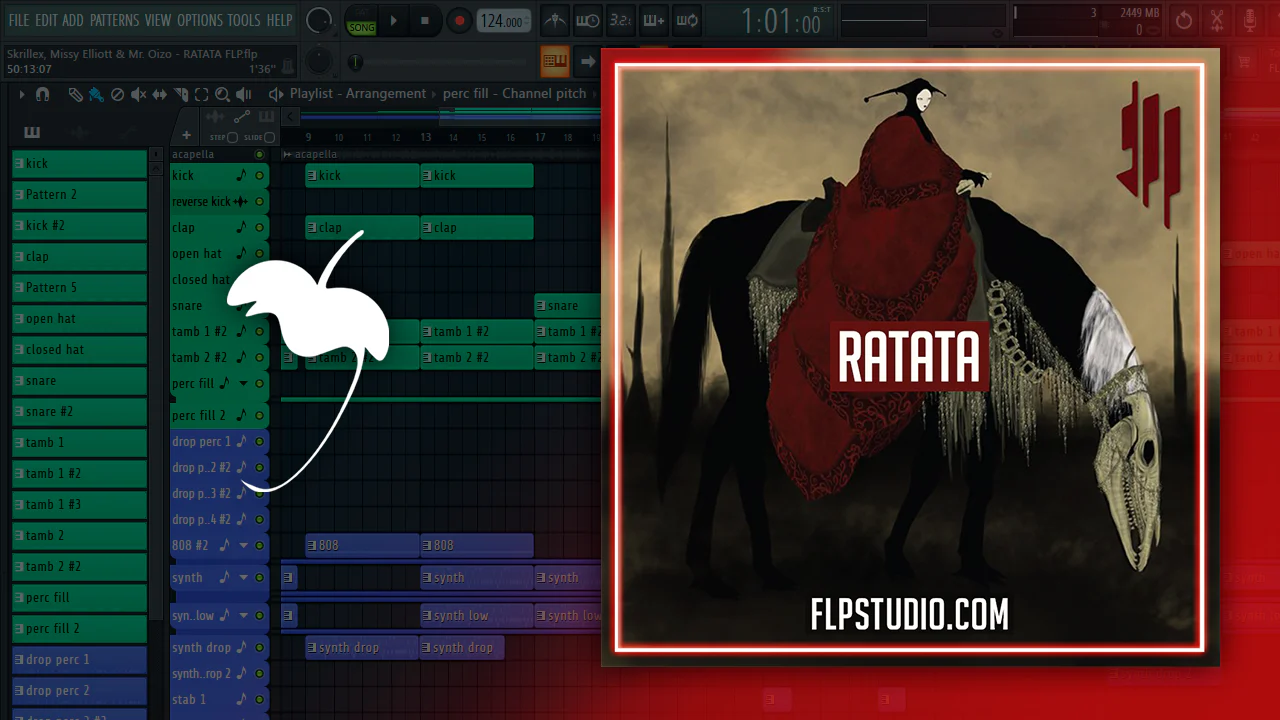Image resolution: width=1280 pixels, height=720 pixels.
Task: Select the Delete tool in playlist toolbar
Action: 117,94
